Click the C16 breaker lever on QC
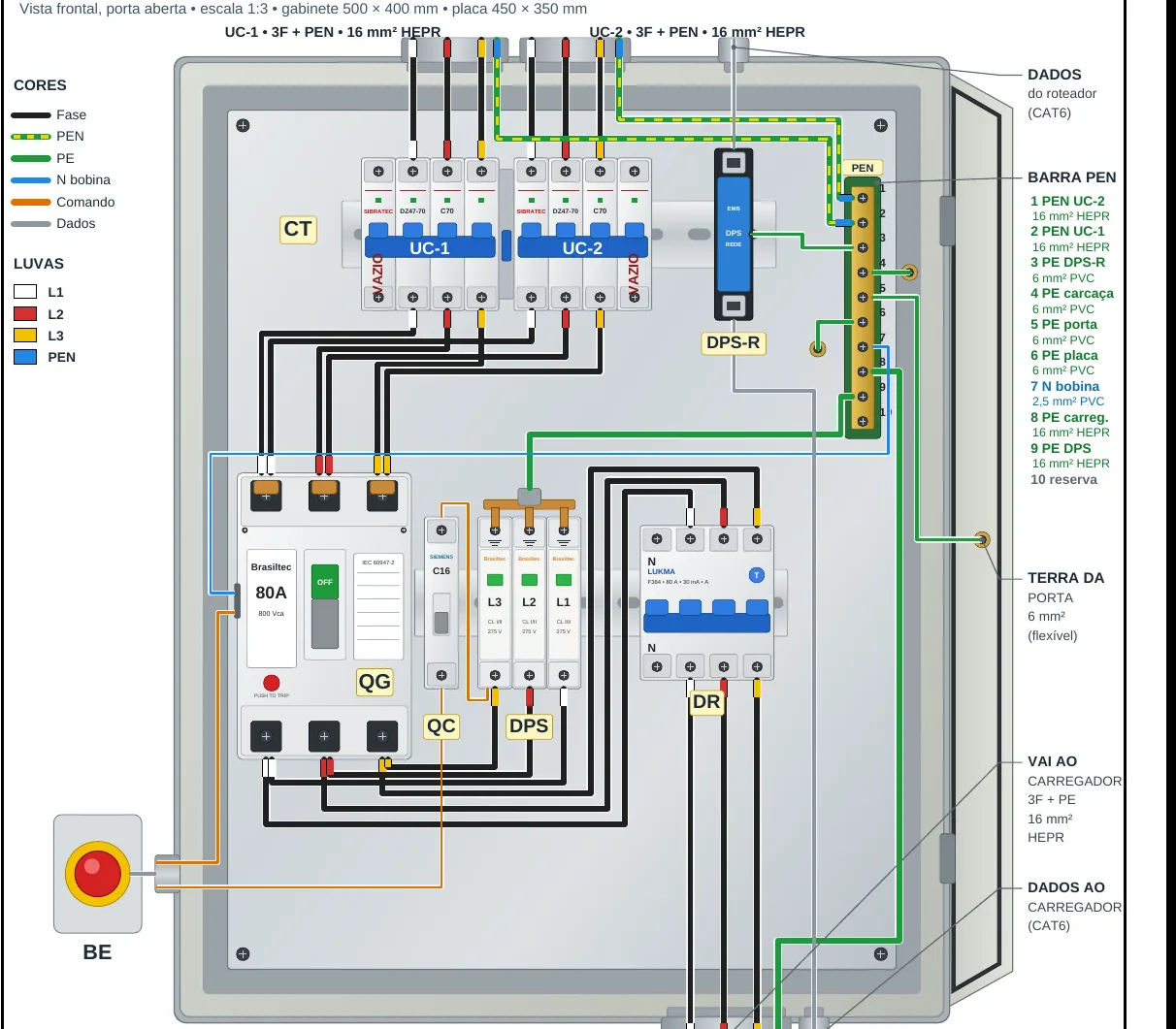 441,622
